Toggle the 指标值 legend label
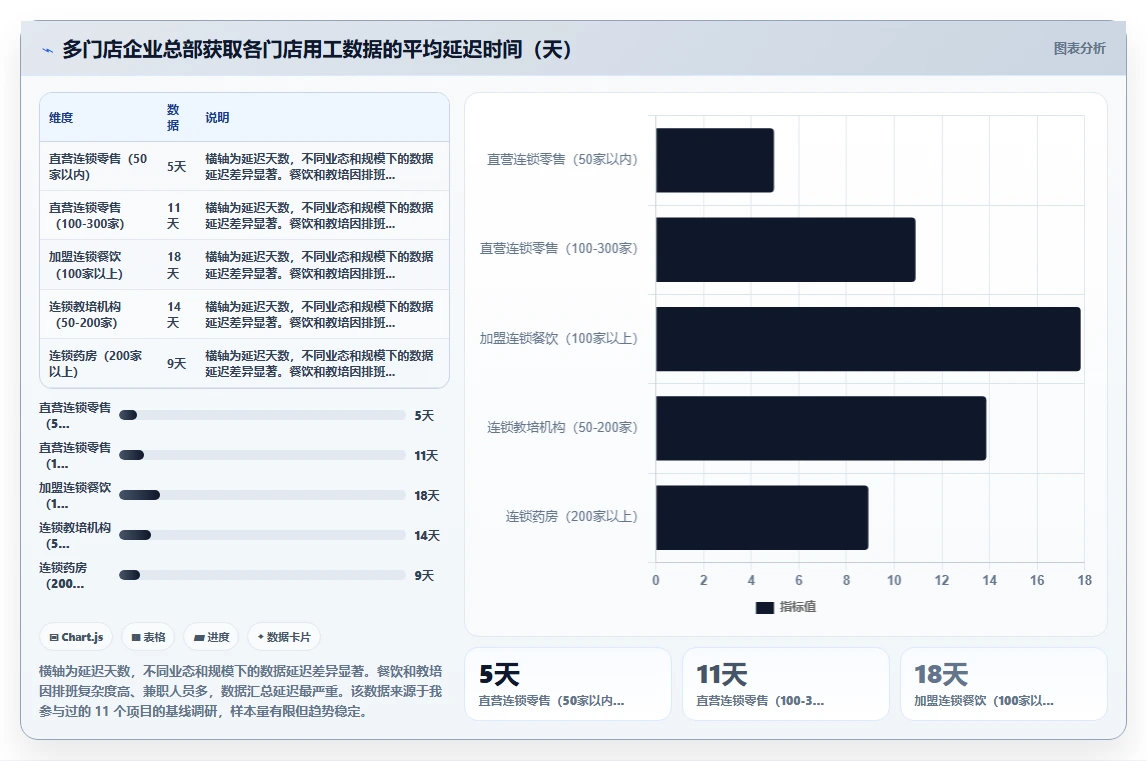 [x=797, y=607]
